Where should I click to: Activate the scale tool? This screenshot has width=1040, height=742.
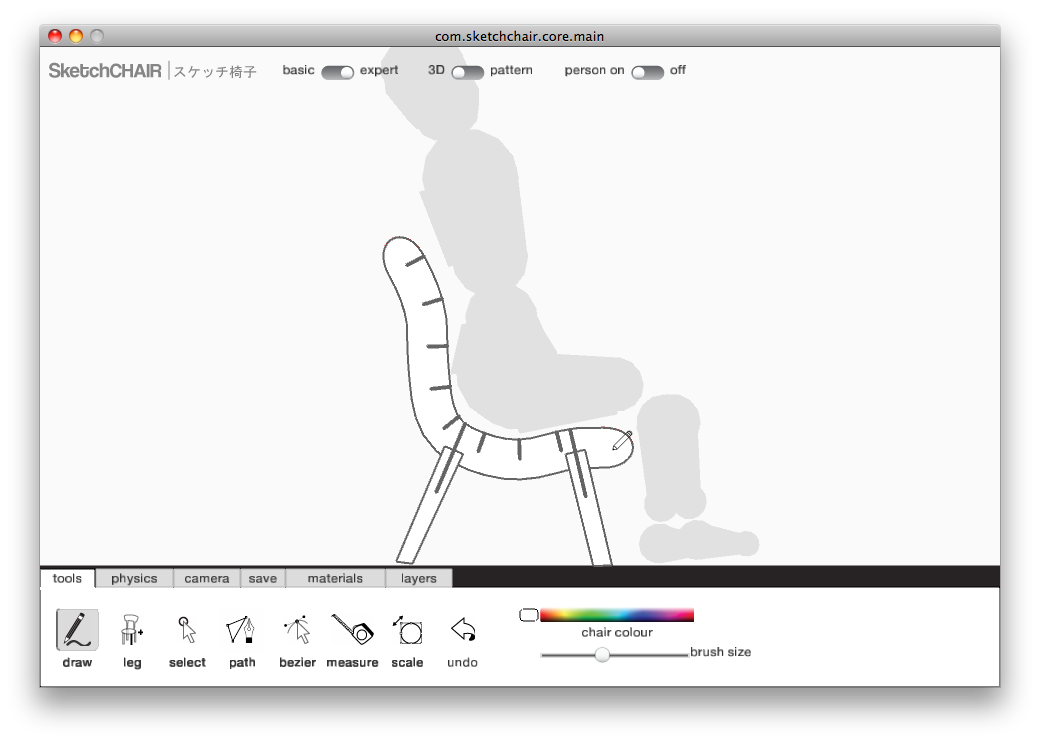click(x=407, y=630)
